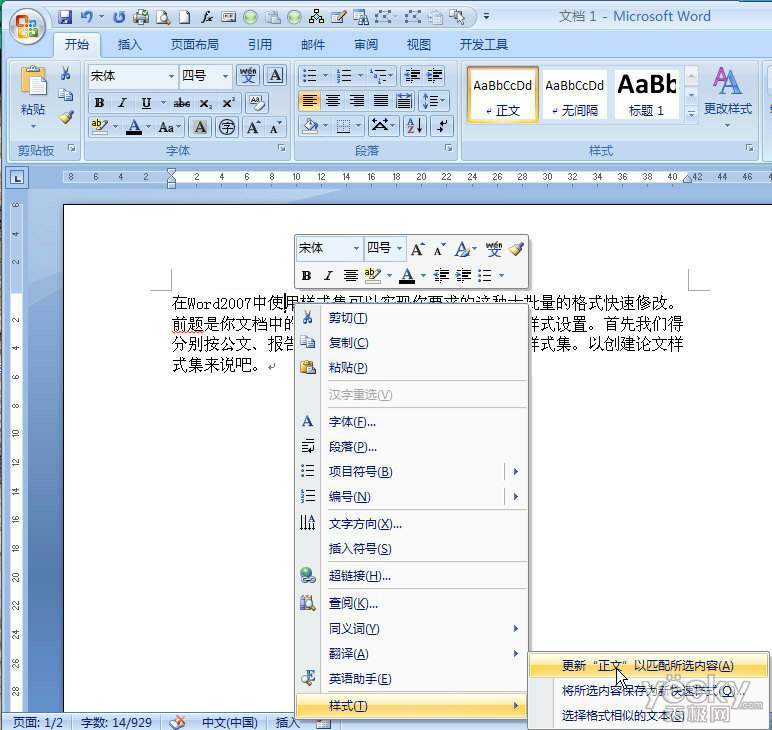Click the Grow Font icon in ribbon

point(253,127)
